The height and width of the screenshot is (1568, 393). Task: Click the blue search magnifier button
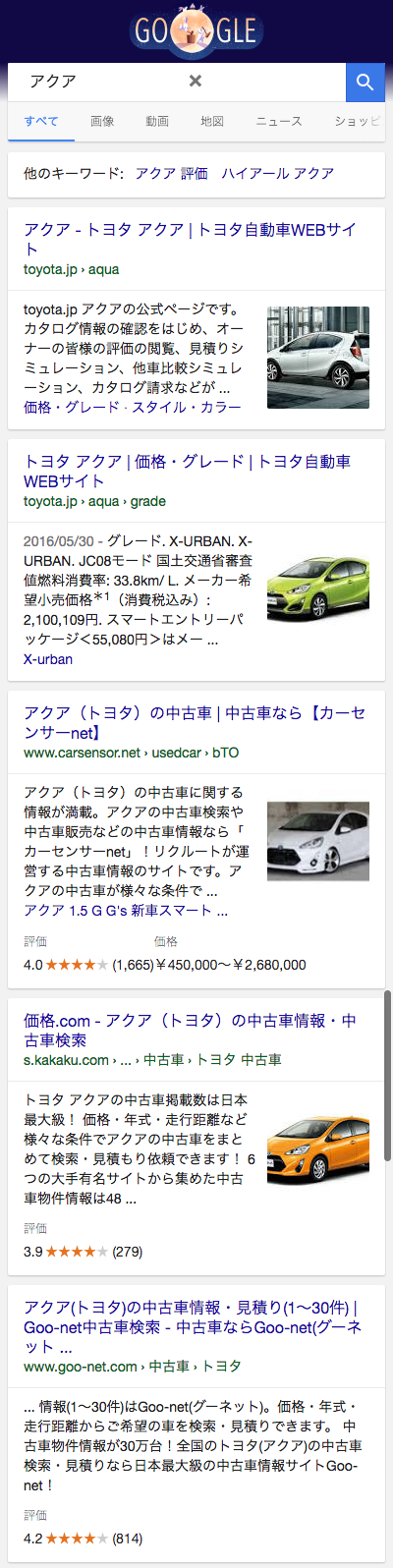[365, 83]
